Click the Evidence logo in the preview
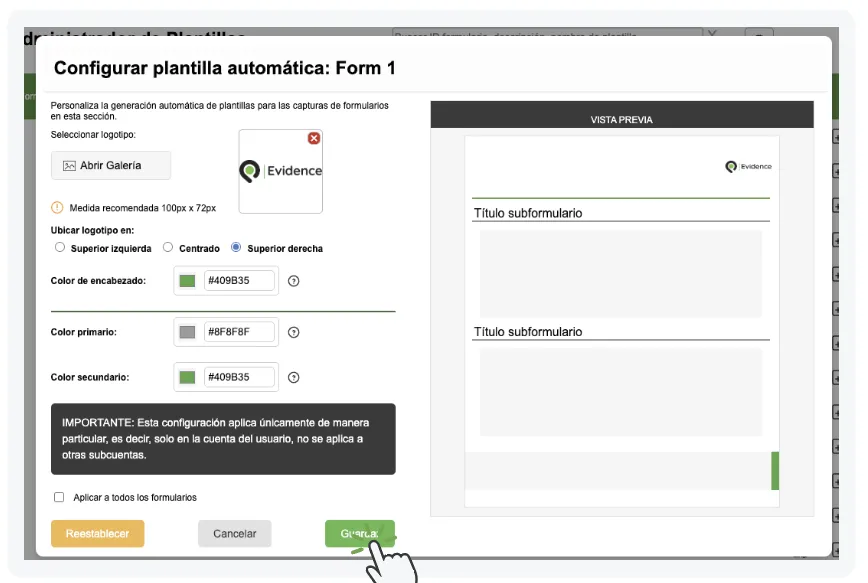 point(748,167)
